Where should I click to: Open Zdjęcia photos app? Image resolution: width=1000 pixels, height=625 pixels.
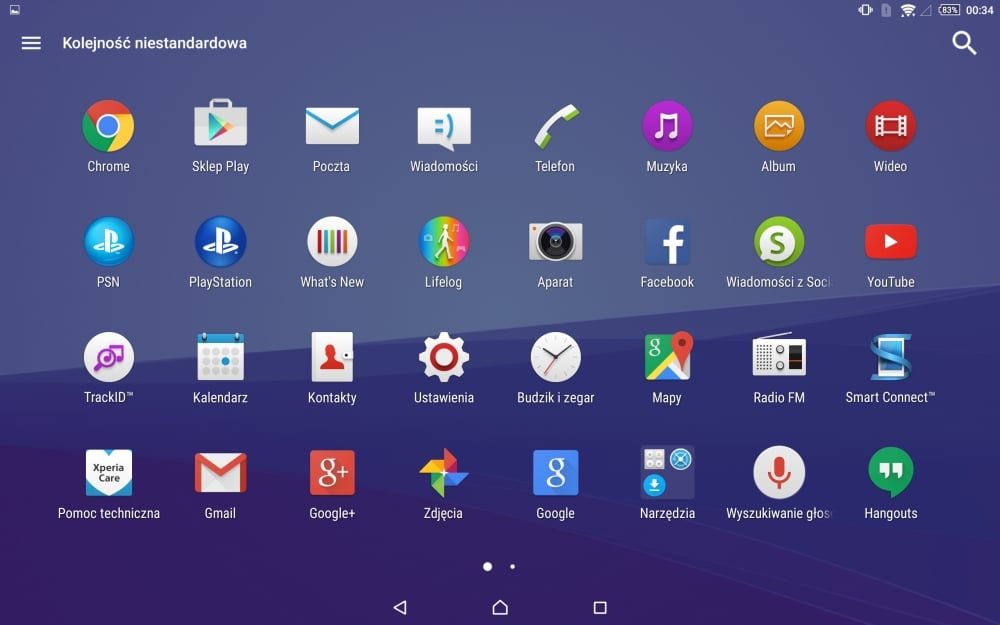tap(444, 473)
